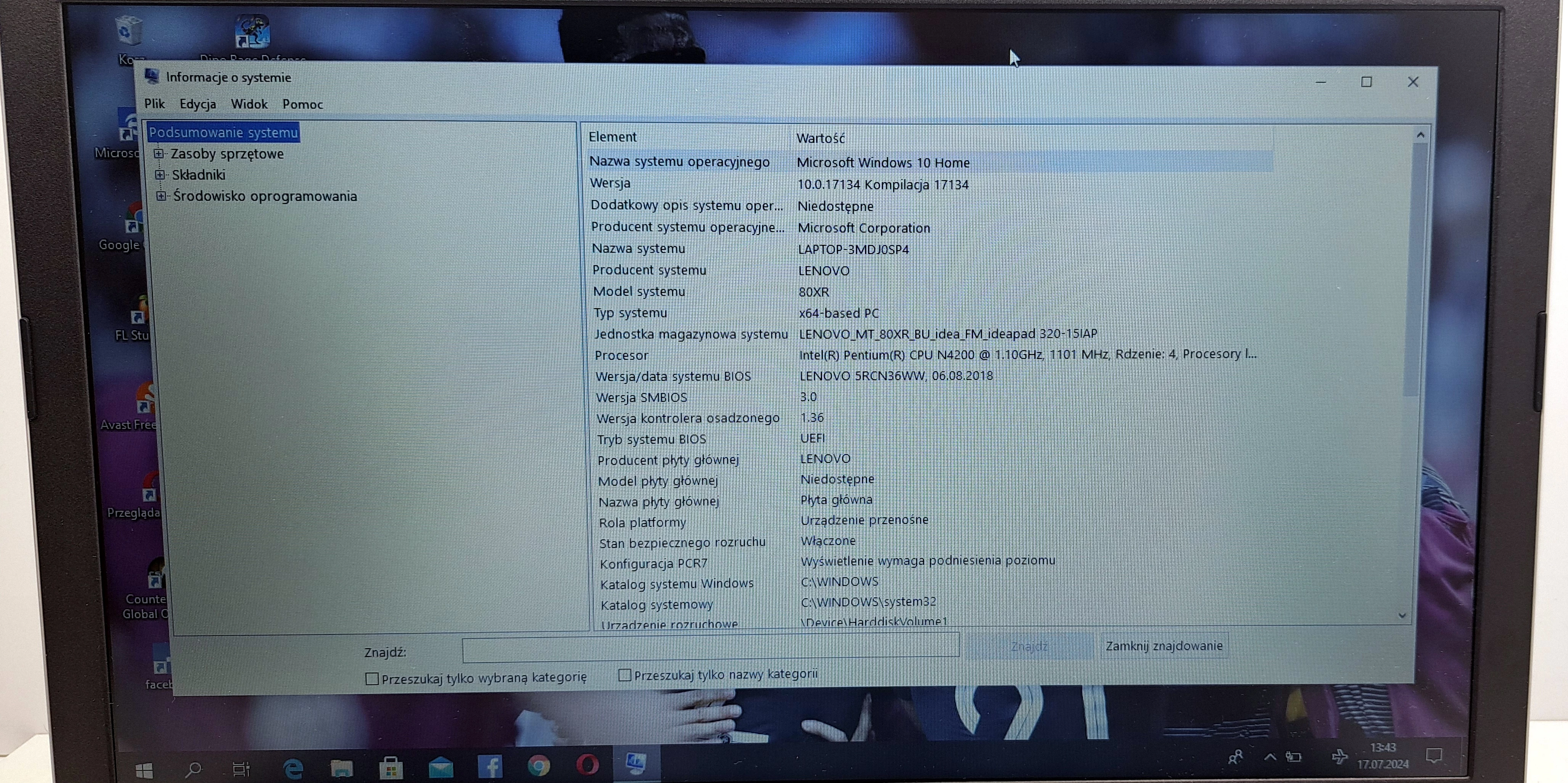Select 'Podsumowanie systemu' in the tree
The width and height of the screenshot is (1568, 783).
[223, 132]
